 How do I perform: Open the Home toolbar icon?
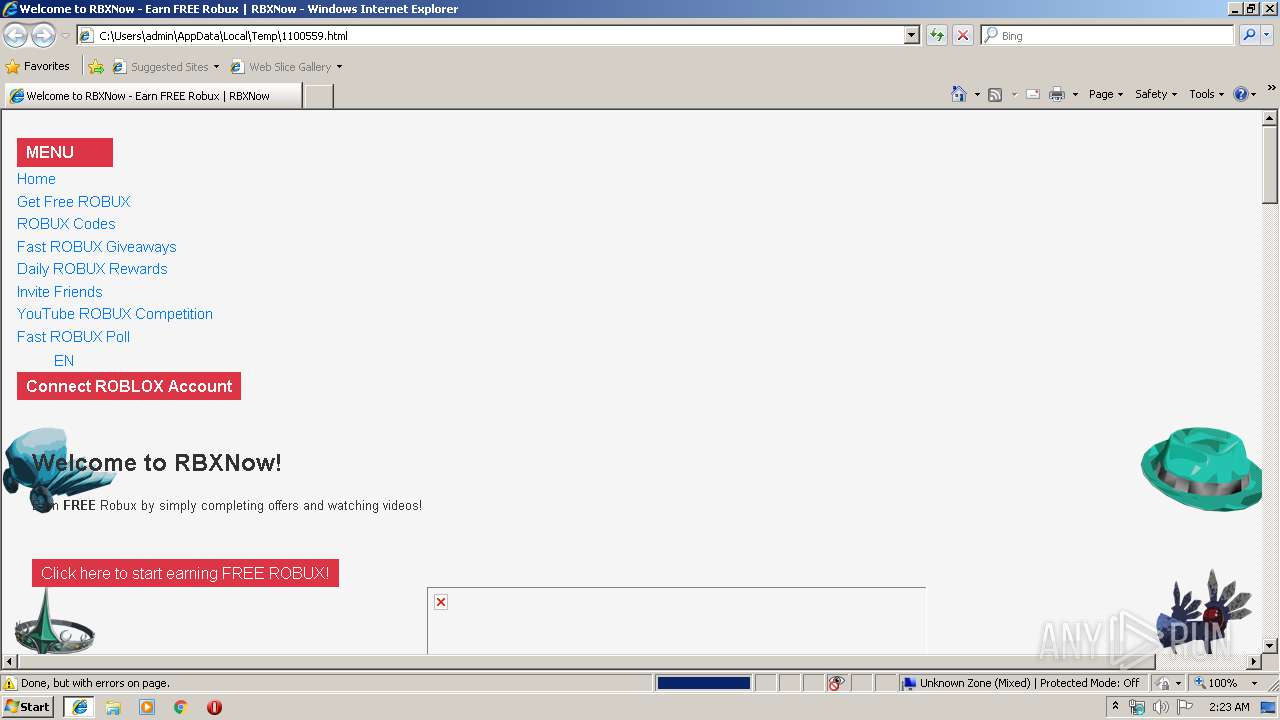click(958, 94)
